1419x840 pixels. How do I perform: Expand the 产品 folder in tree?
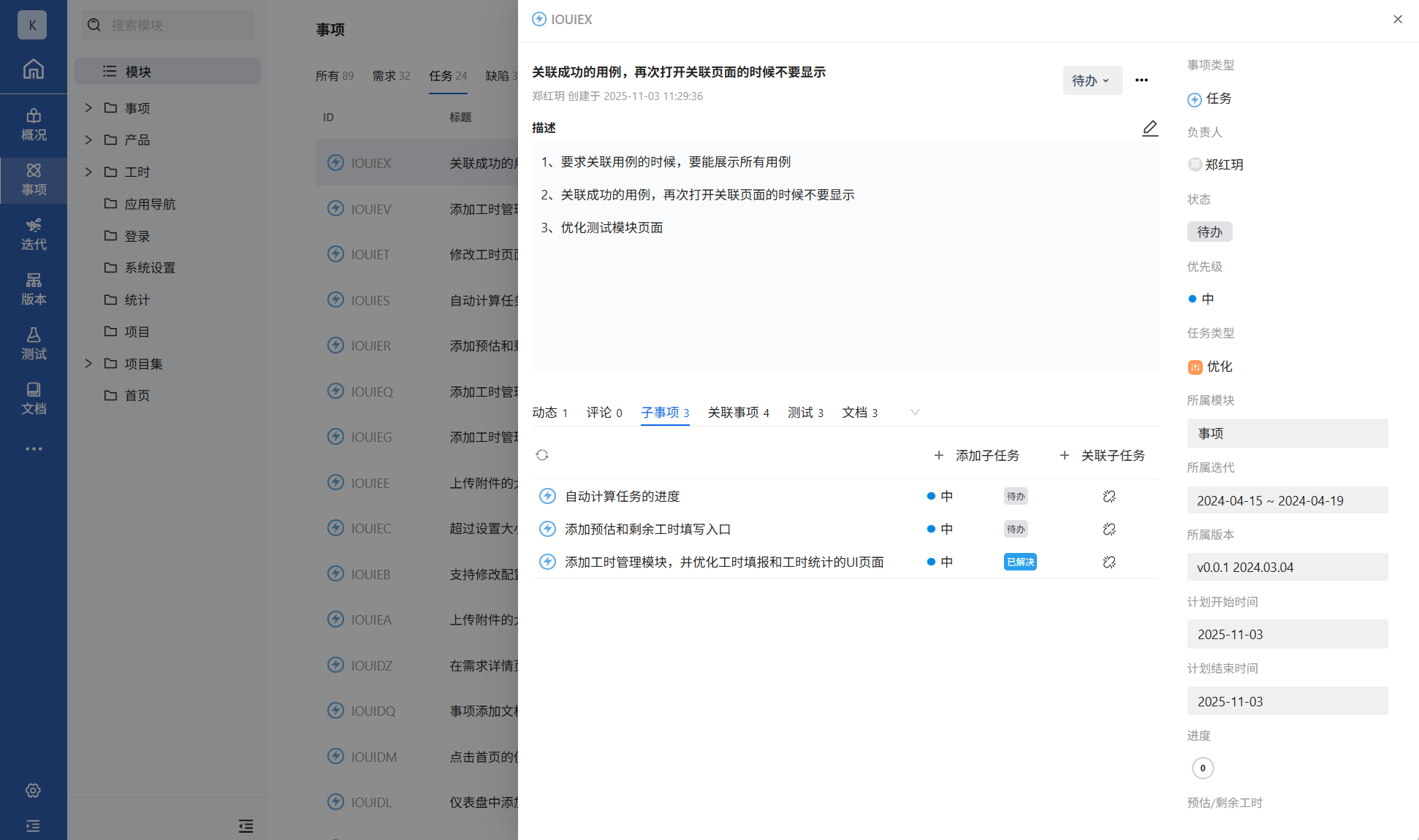click(88, 140)
